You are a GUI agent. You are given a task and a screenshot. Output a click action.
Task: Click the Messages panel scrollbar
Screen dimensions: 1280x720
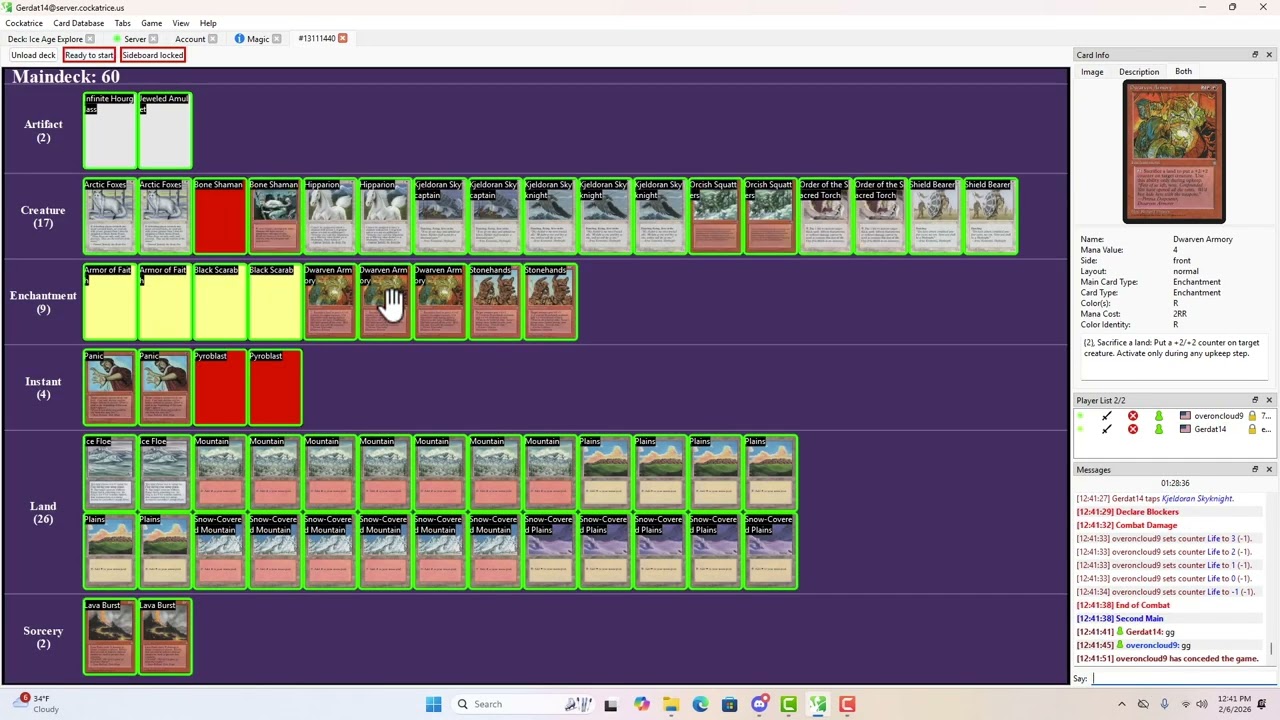coord(1273,648)
